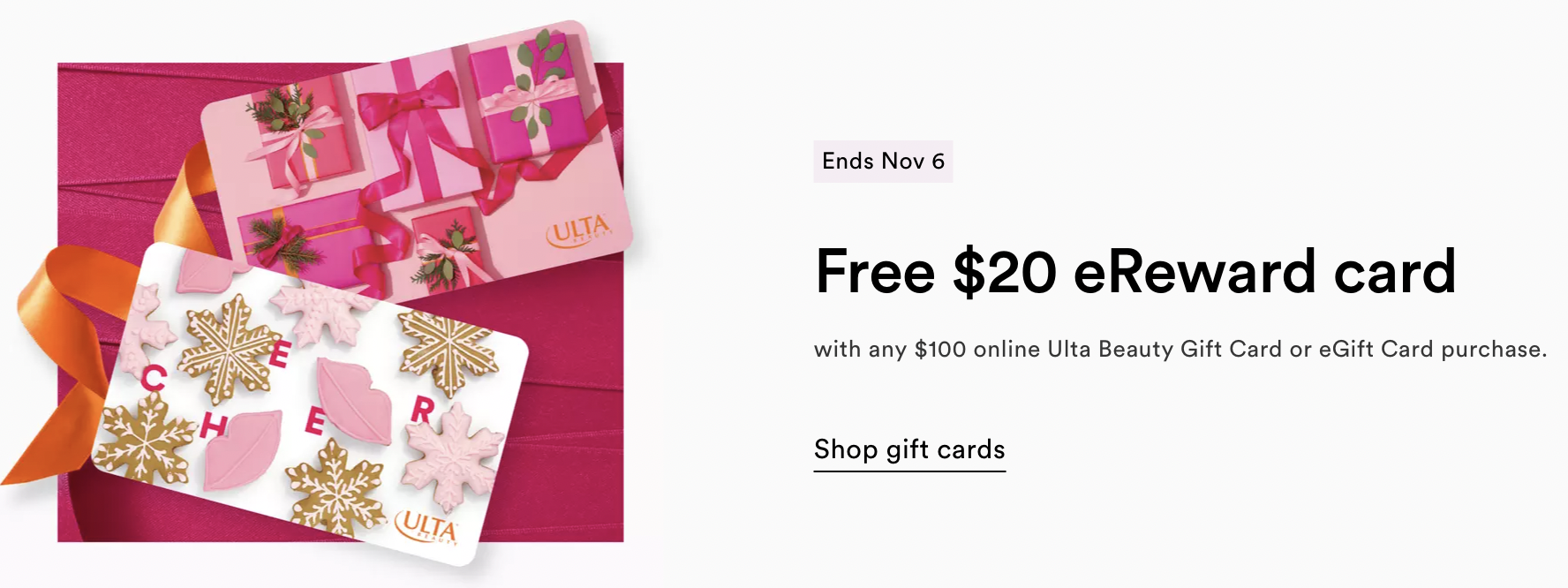This screenshot has width=1568, height=588.
Task: Click the red letter C on CHEER card
Action: click(154, 380)
